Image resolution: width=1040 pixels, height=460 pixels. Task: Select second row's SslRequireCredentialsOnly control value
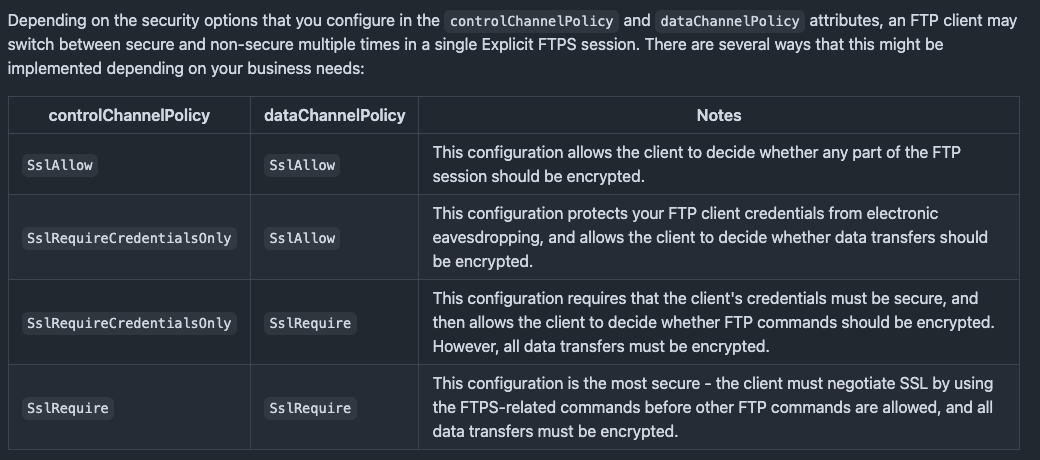tap(129, 238)
